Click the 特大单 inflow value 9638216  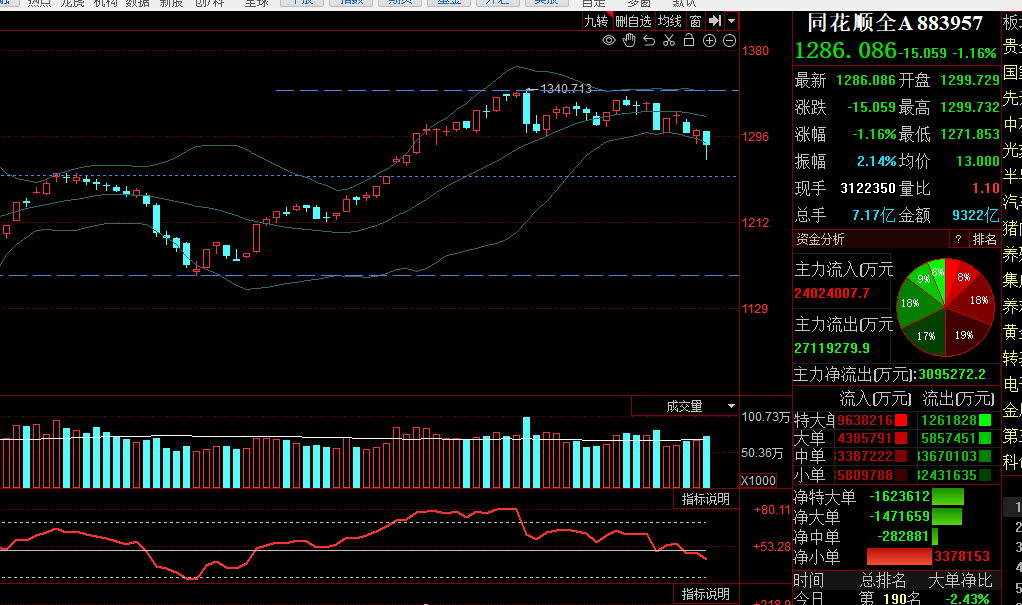[865, 421]
